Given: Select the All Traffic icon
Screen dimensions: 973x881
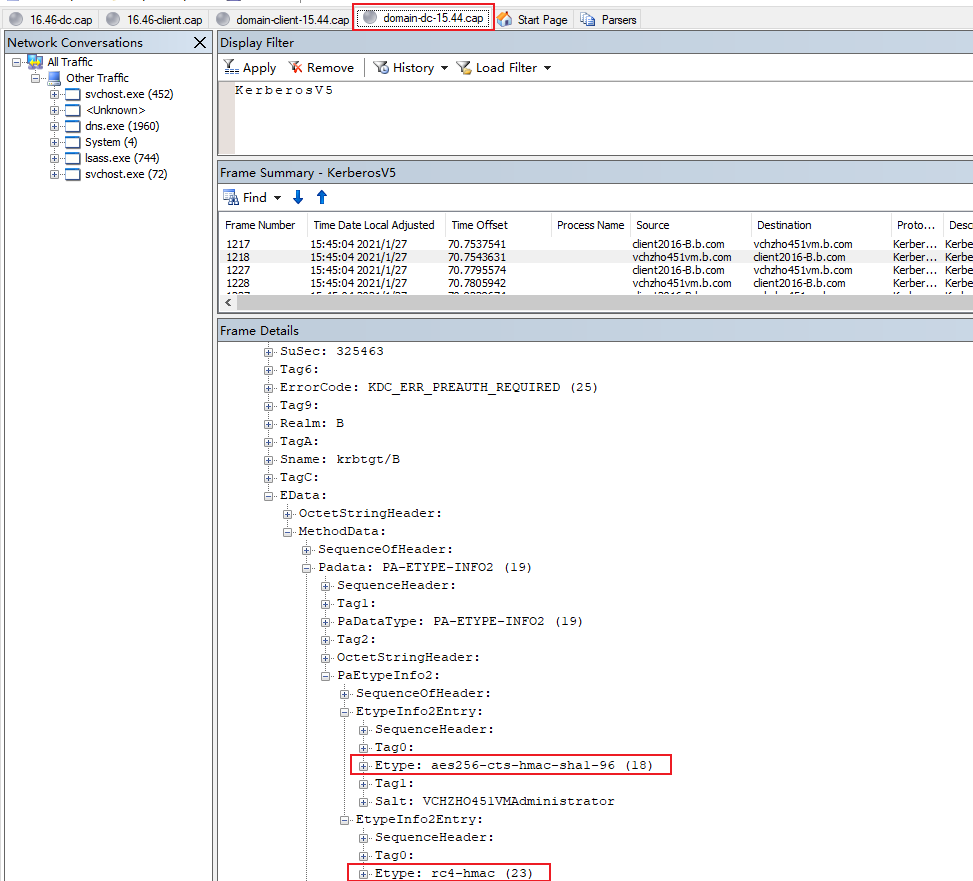Looking at the screenshot, I should (35, 62).
